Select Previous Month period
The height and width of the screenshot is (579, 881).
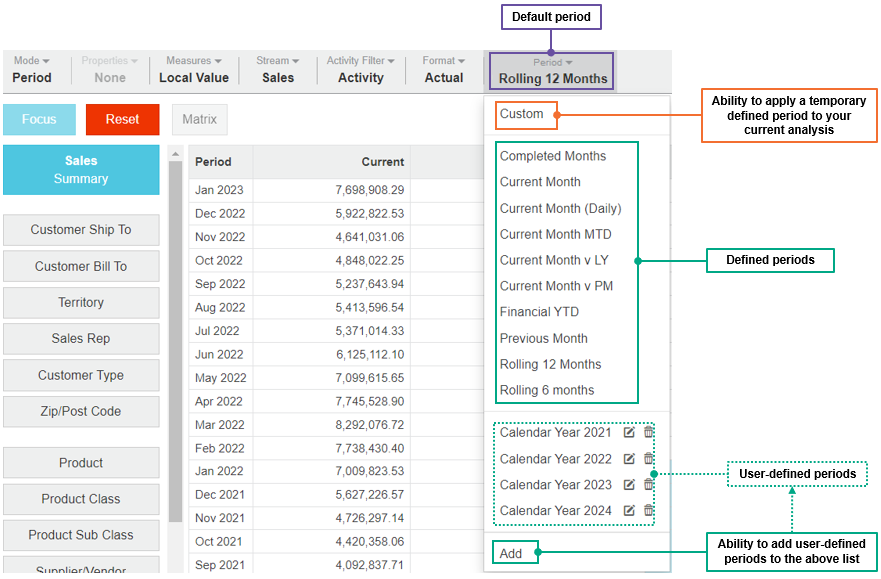click(x=543, y=338)
